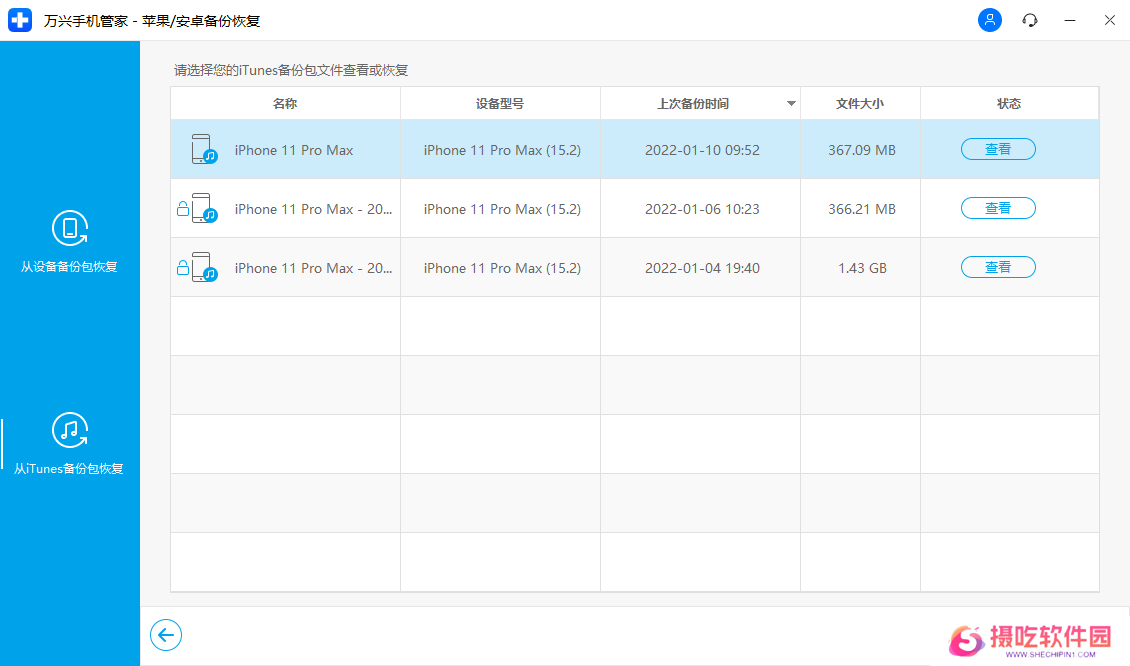View the 2022-01-10 09:52 backup
The width and height of the screenshot is (1130, 666).
998,149
